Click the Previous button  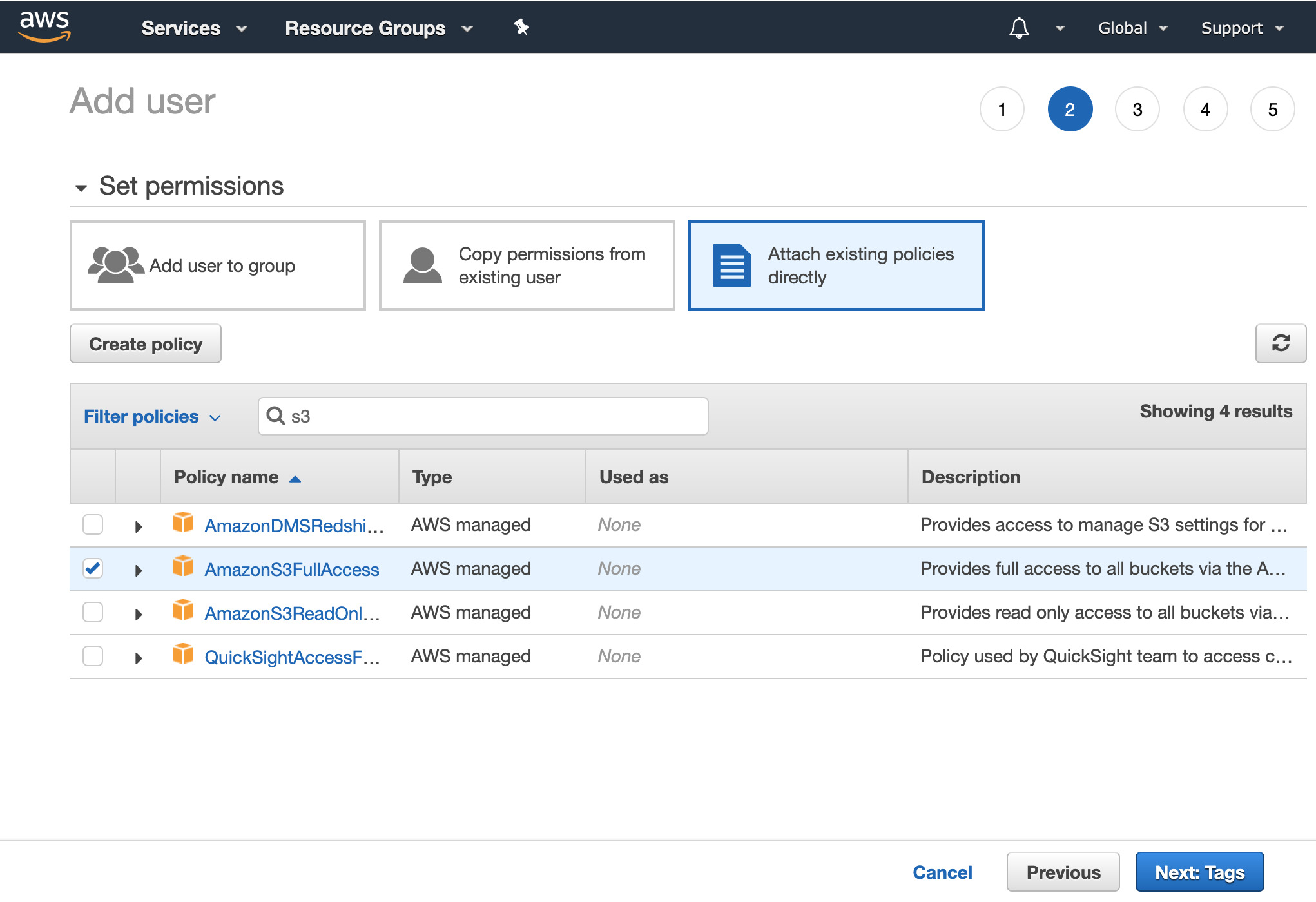(1063, 872)
